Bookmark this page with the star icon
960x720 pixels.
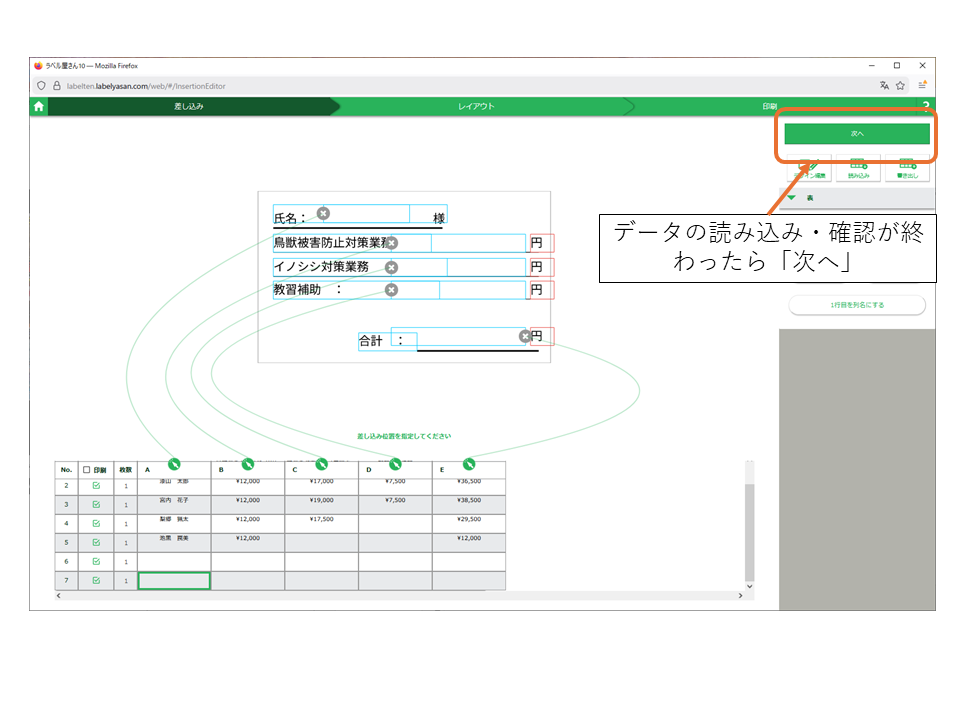pyautogui.click(x=900, y=86)
